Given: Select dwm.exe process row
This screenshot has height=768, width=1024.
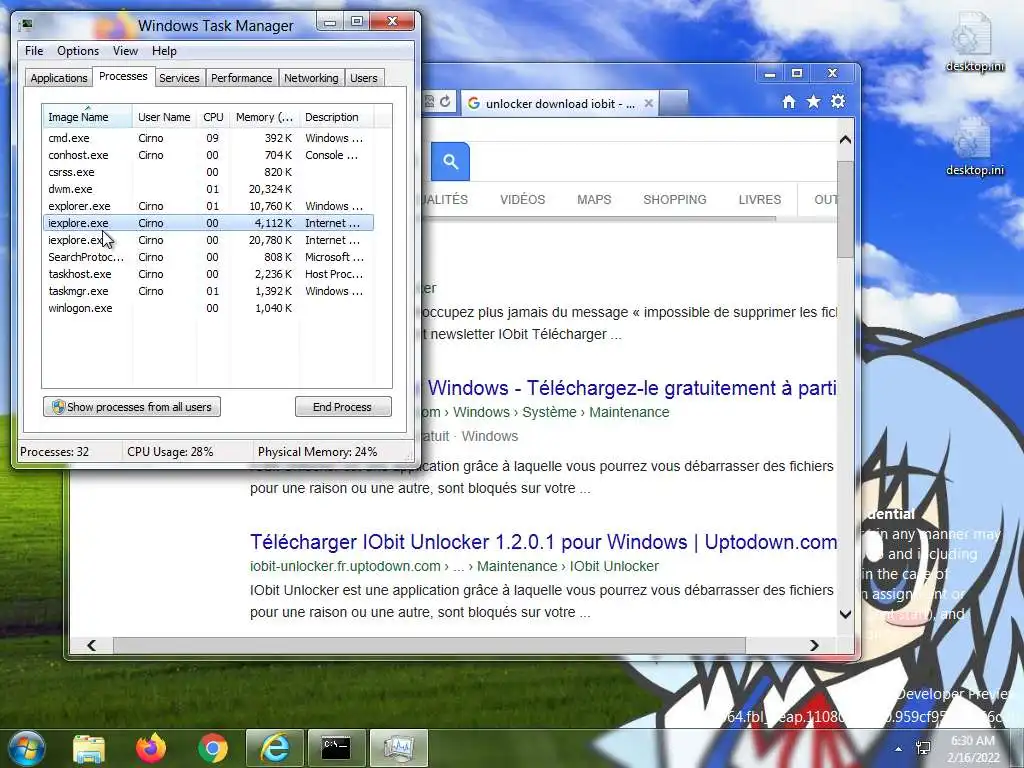Looking at the screenshot, I should pyautogui.click(x=208, y=189).
